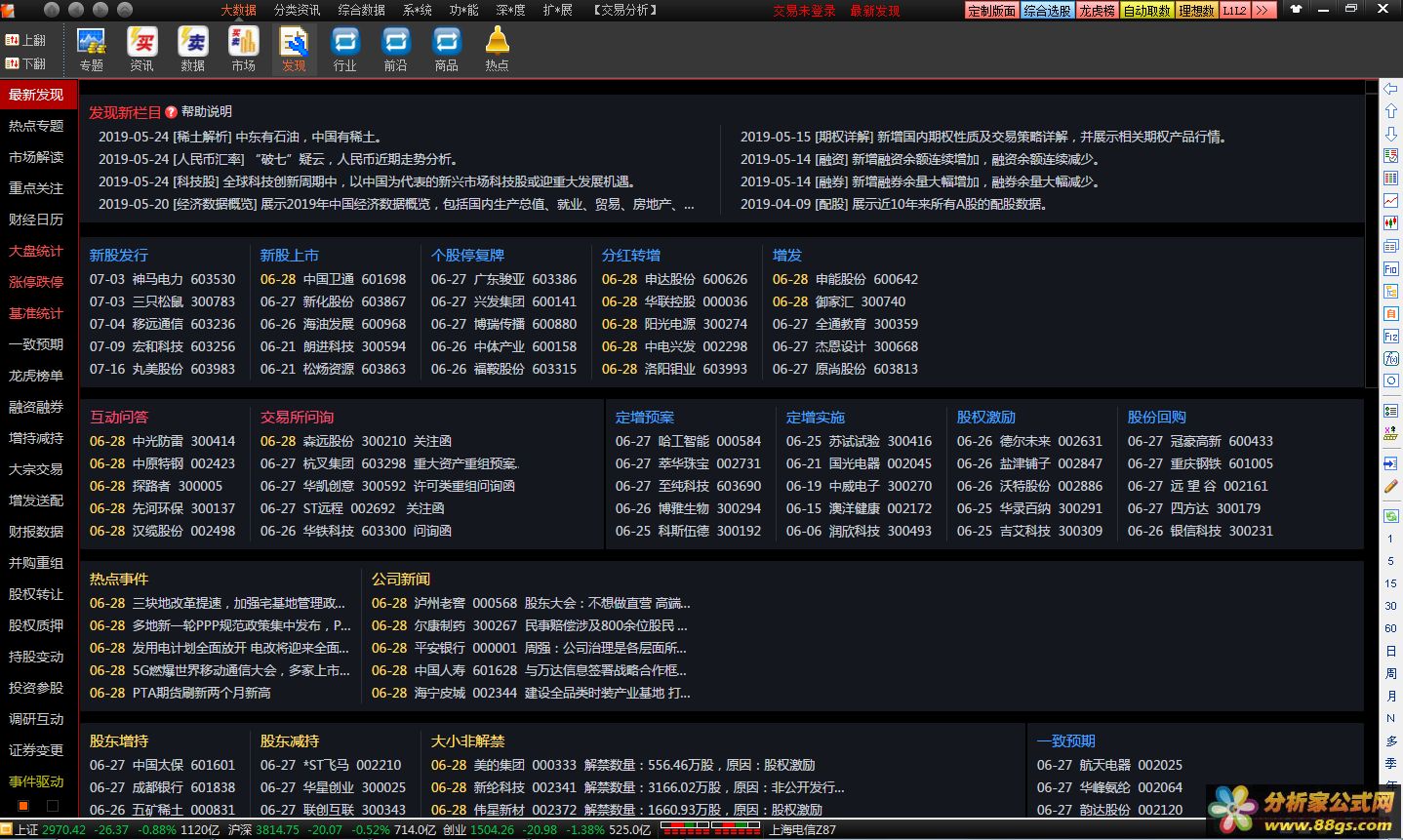Click the colored grid table icon in right sidebar

[1391, 179]
